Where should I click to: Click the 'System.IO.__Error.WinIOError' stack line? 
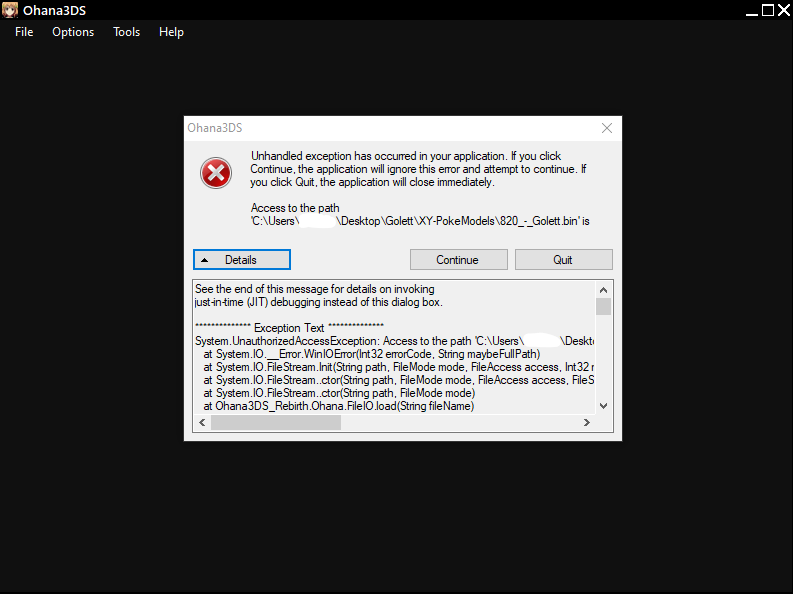(x=372, y=354)
